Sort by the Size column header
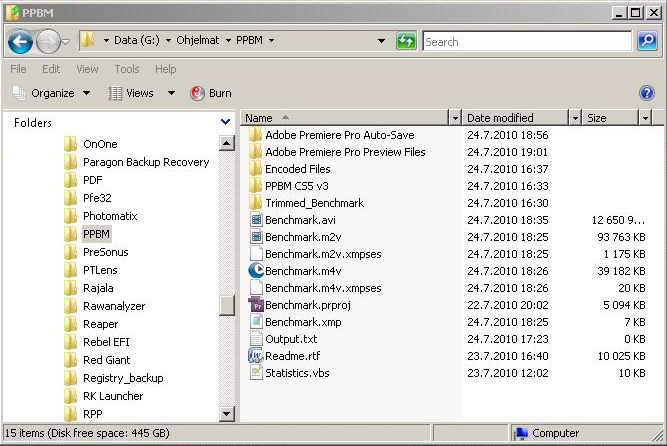Viewport: 667px width, 446px height. [611, 118]
